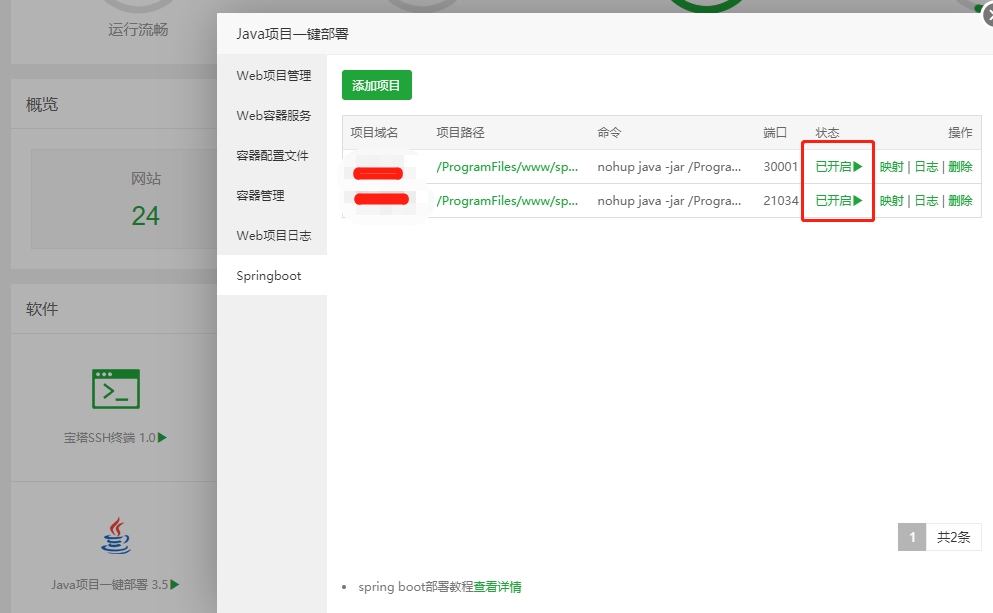Open the Web项目日志 tab
Image resolution: width=993 pixels, height=613 pixels.
click(273, 235)
